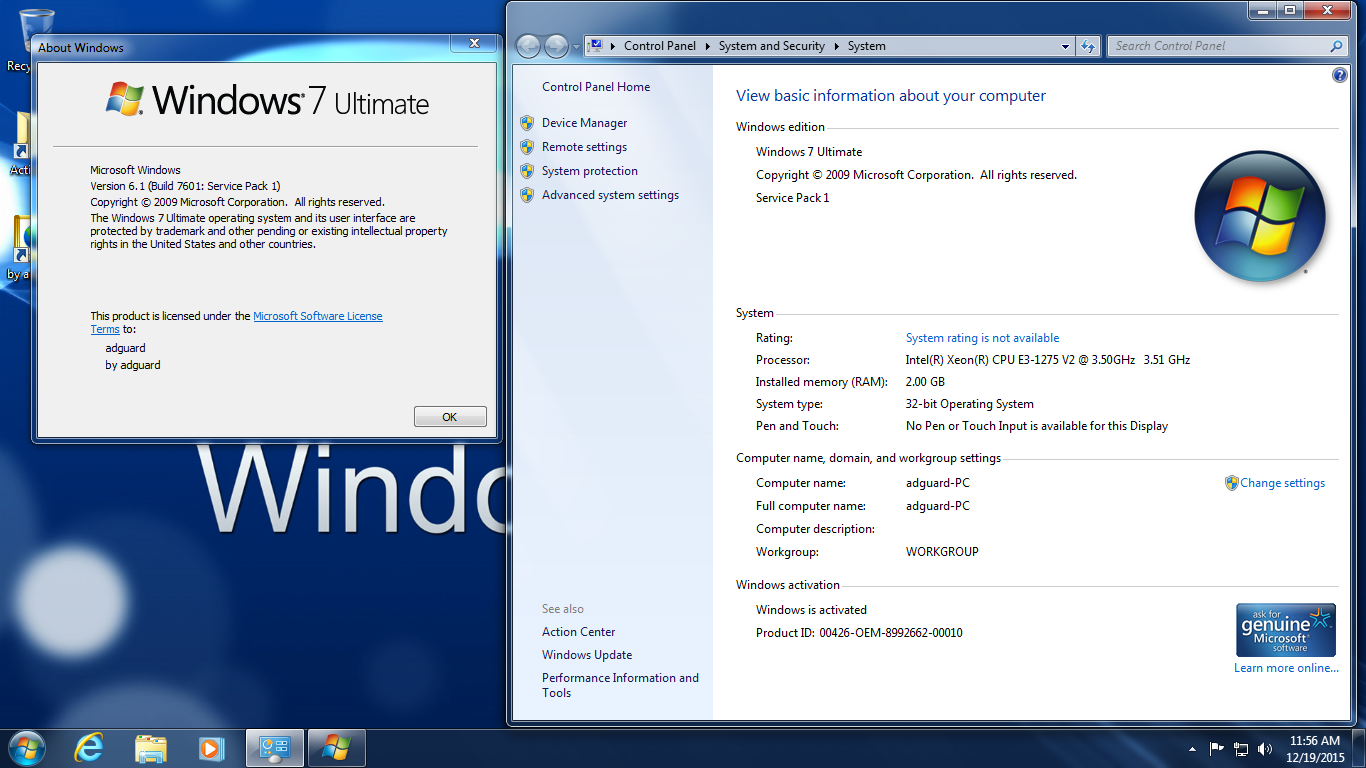This screenshot has height=768, width=1366.
Task: Click the Advanced system settings shield icon
Action: coord(527,195)
